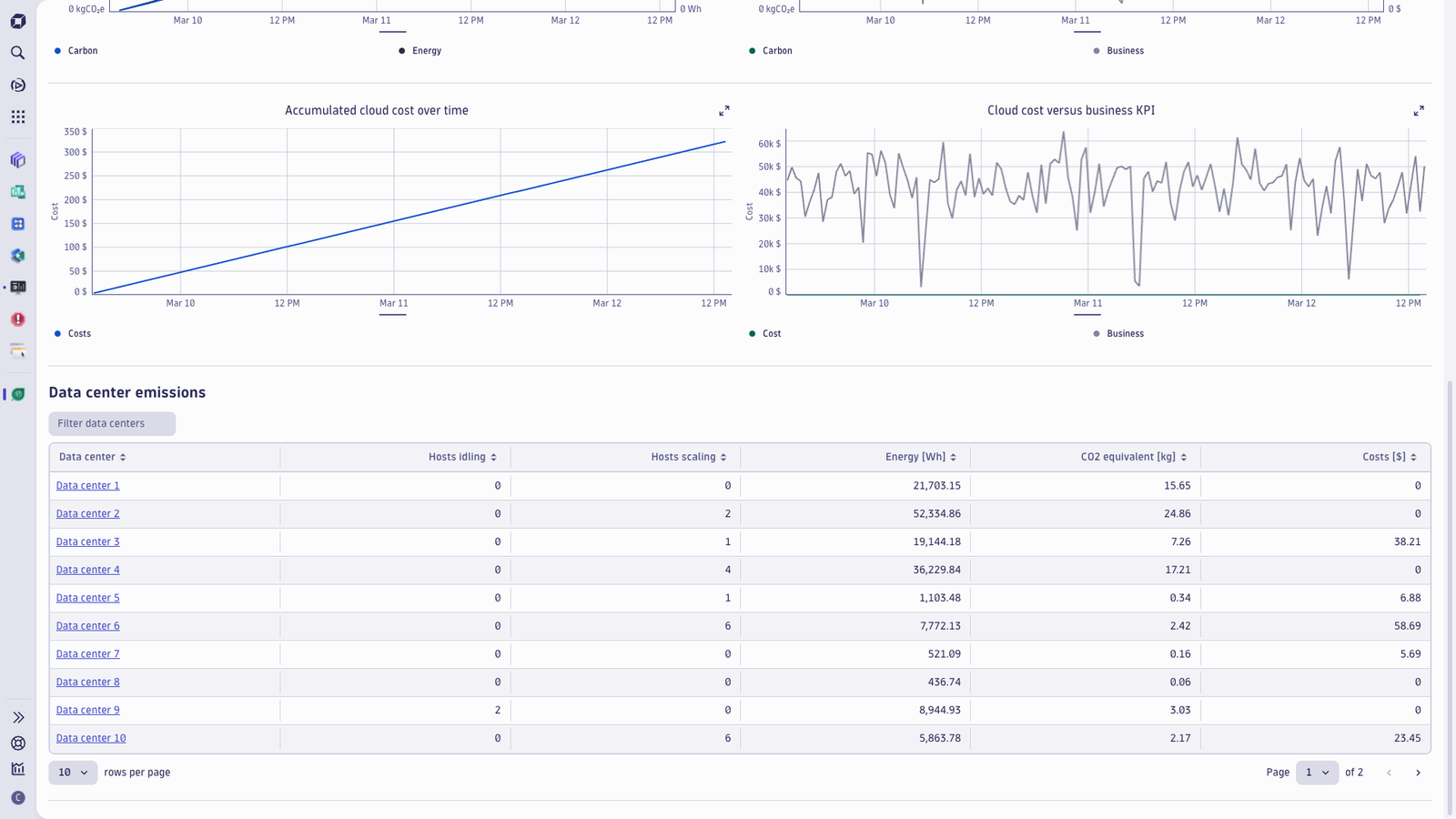This screenshot has height=819, width=1456.
Task: Open the Data center 3 link
Action: [87, 541]
